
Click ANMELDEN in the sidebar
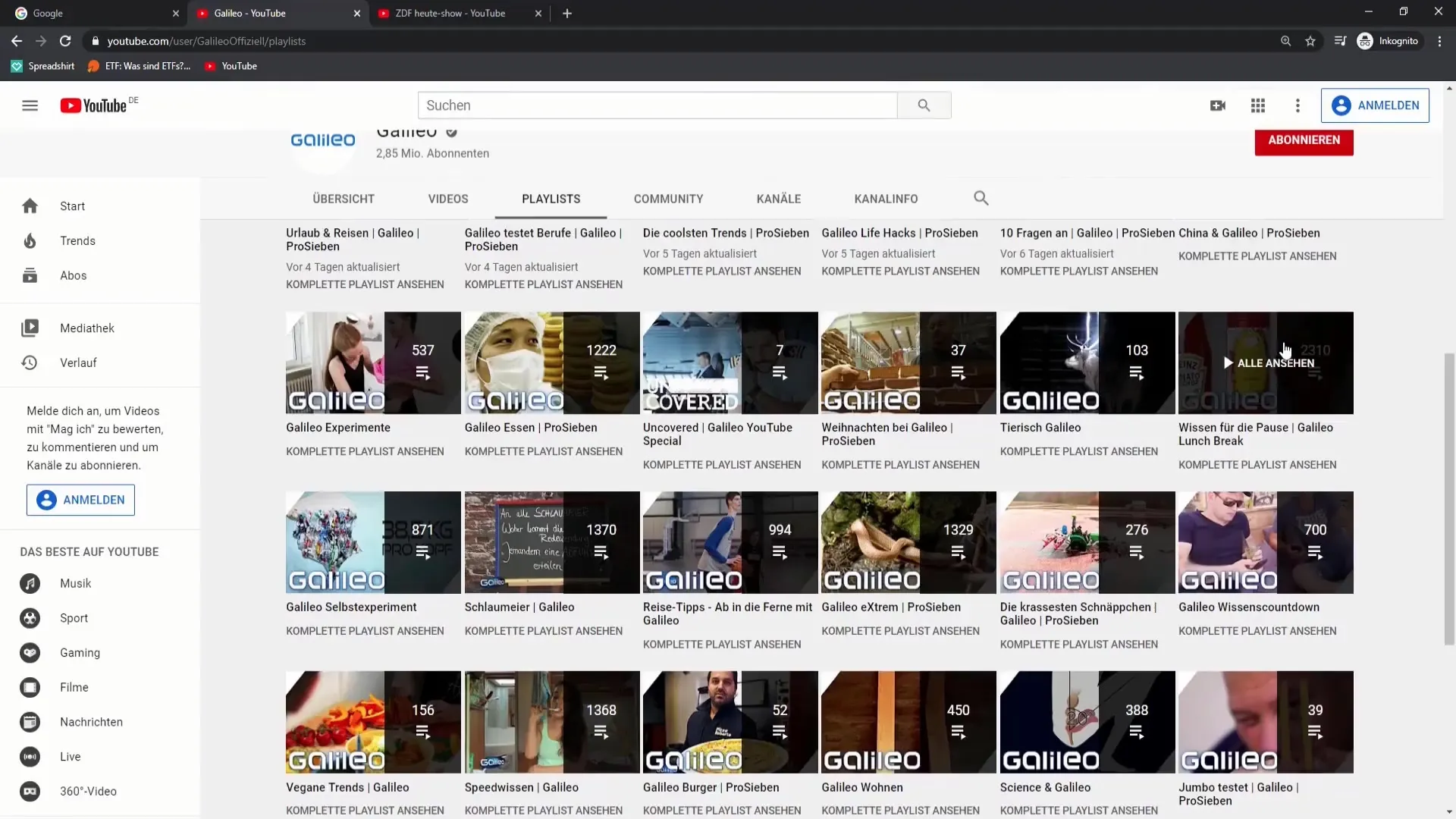click(x=80, y=500)
